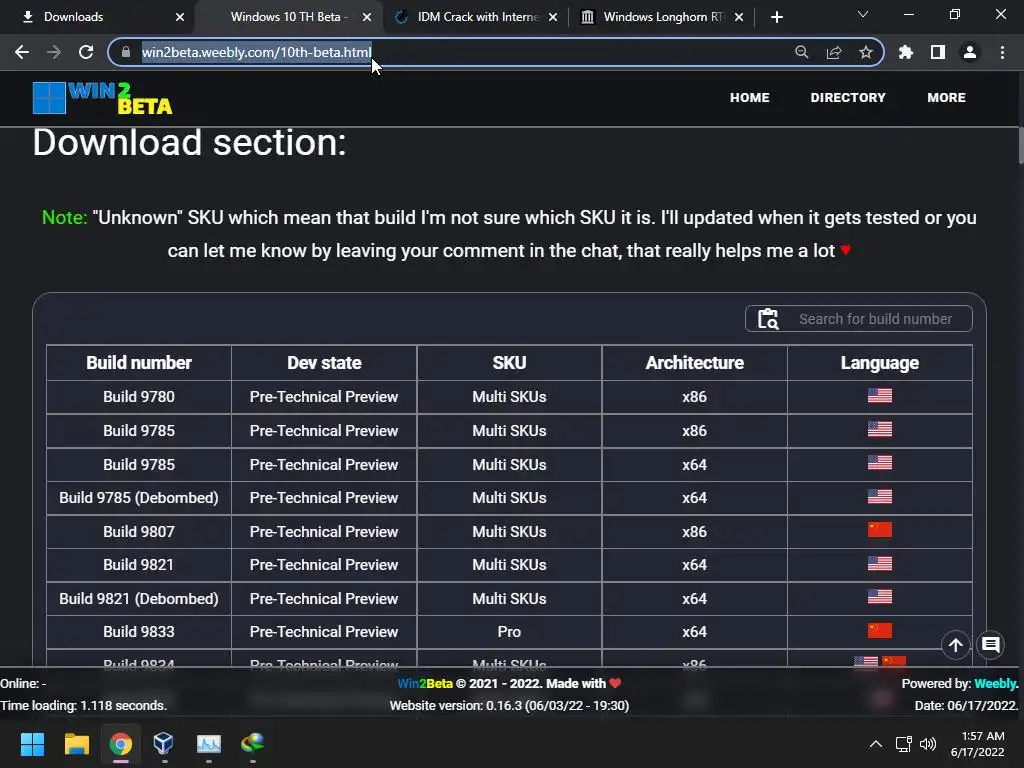
Task: Click the Language column header
Action: [x=880, y=363]
